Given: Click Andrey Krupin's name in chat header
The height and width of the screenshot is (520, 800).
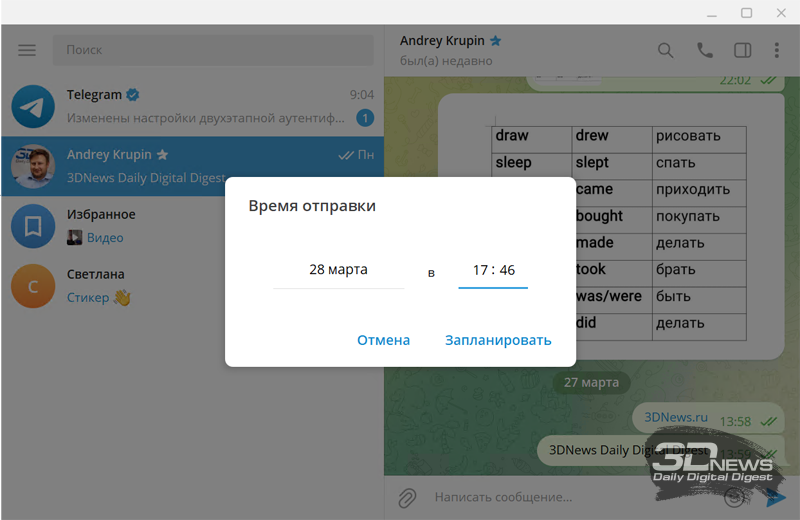Looking at the screenshot, I should tap(442, 41).
